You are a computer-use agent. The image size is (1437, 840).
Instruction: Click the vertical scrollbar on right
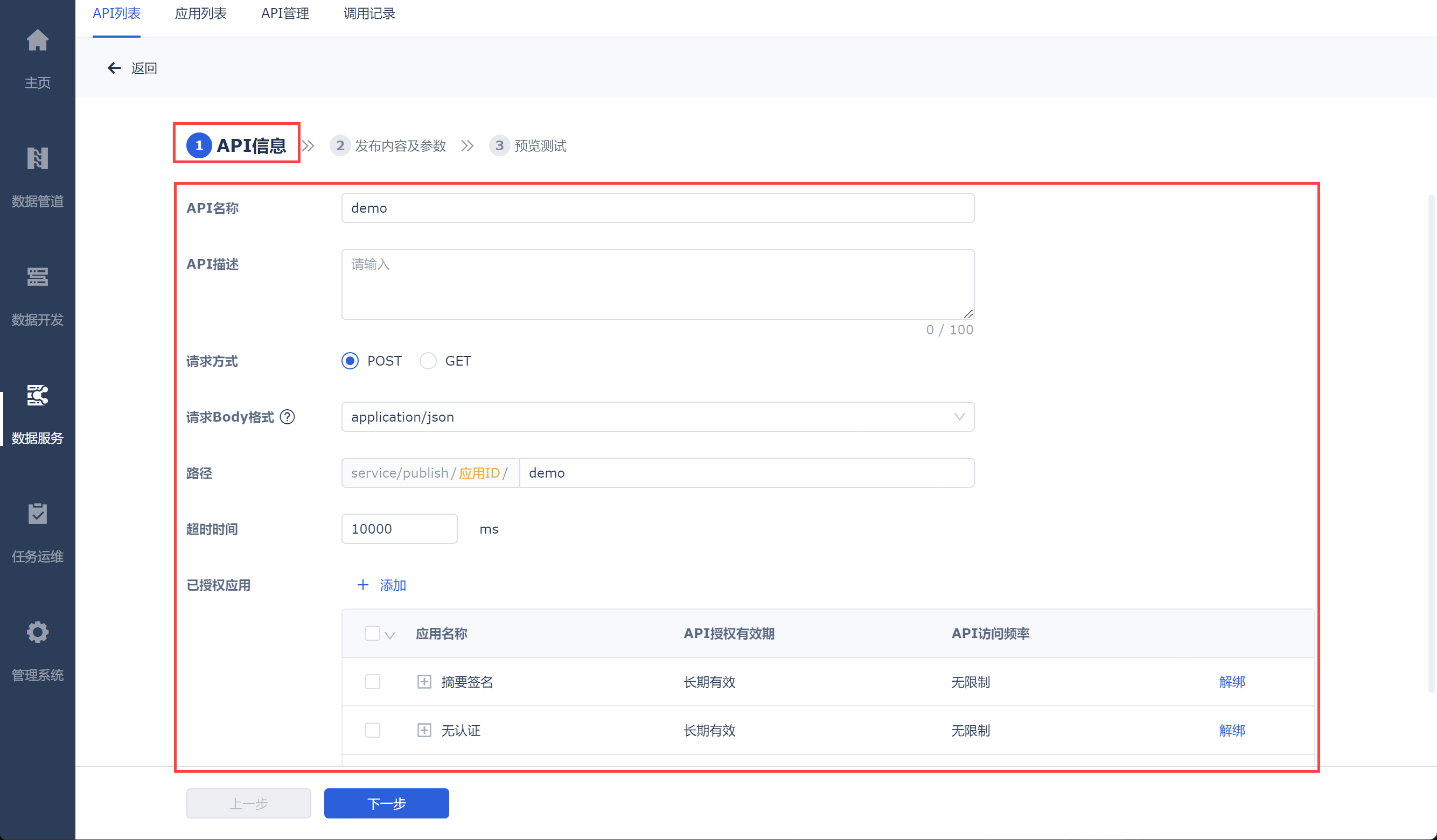coord(1430,445)
